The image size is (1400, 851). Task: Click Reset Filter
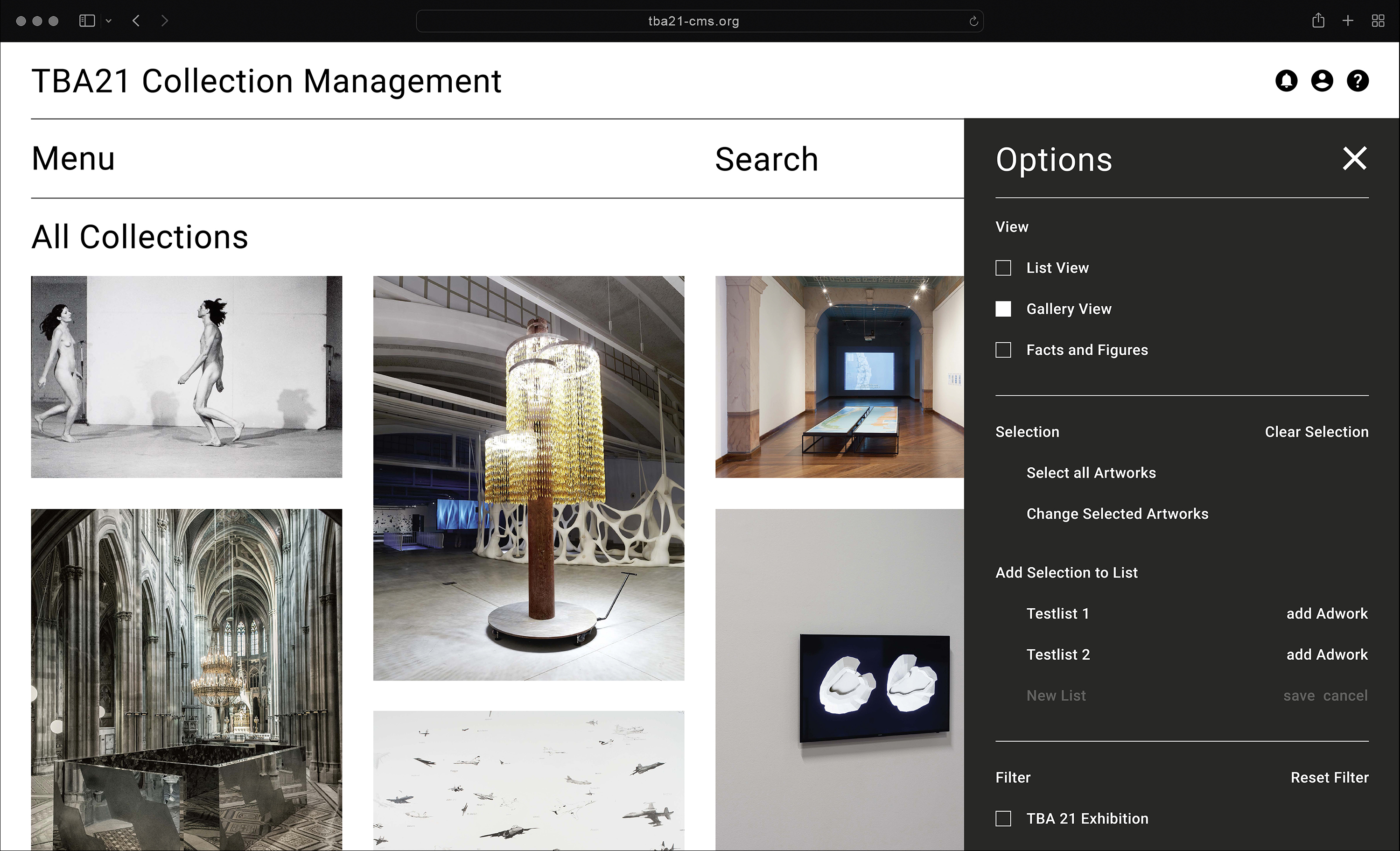(1330, 778)
